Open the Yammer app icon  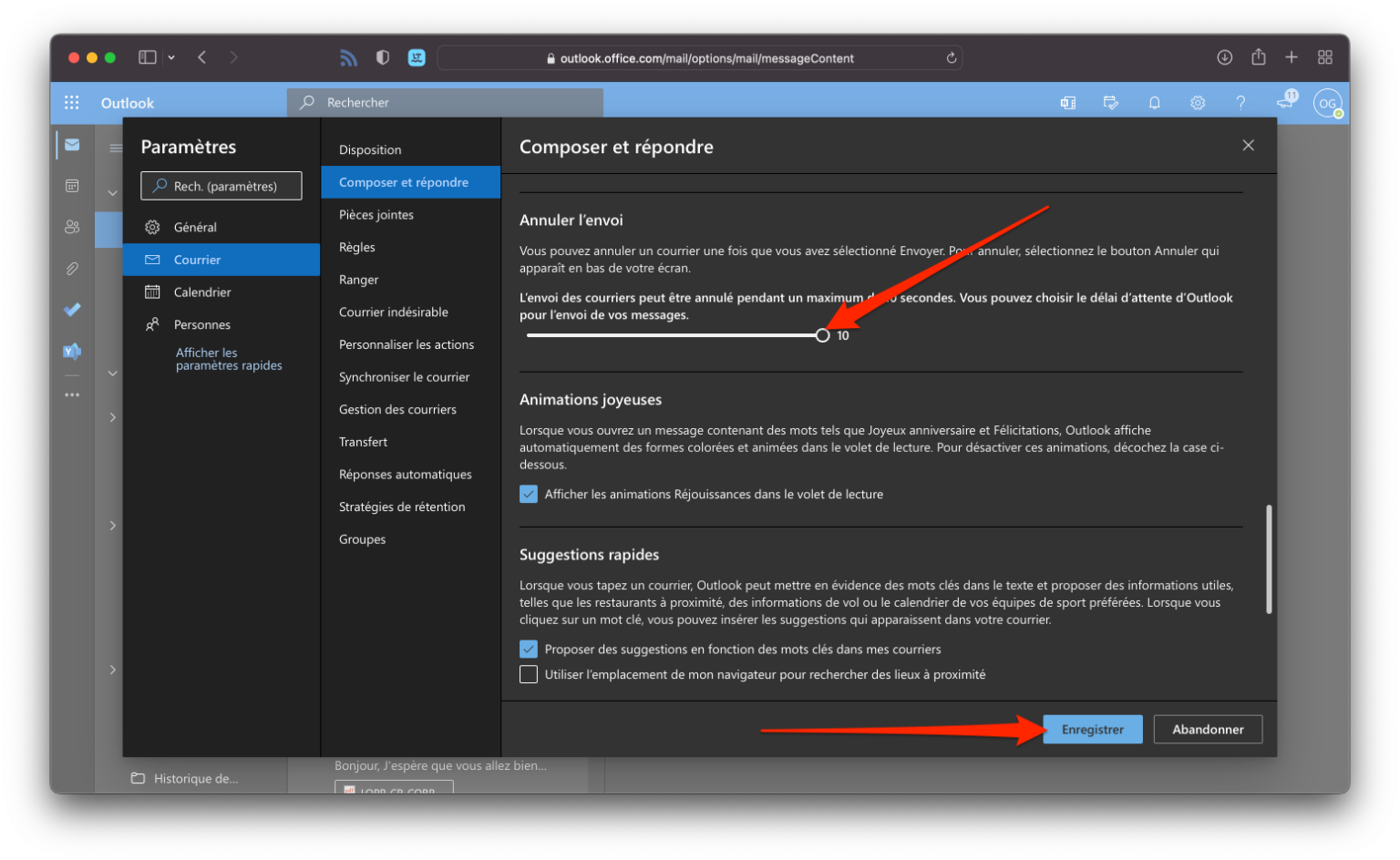point(72,351)
